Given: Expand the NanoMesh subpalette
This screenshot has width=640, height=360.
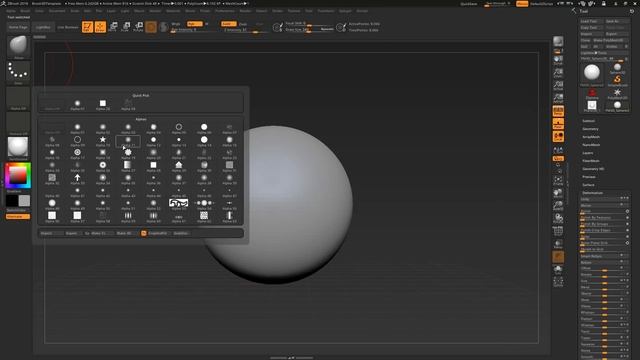Looking at the screenshot, I should point(591,145).
